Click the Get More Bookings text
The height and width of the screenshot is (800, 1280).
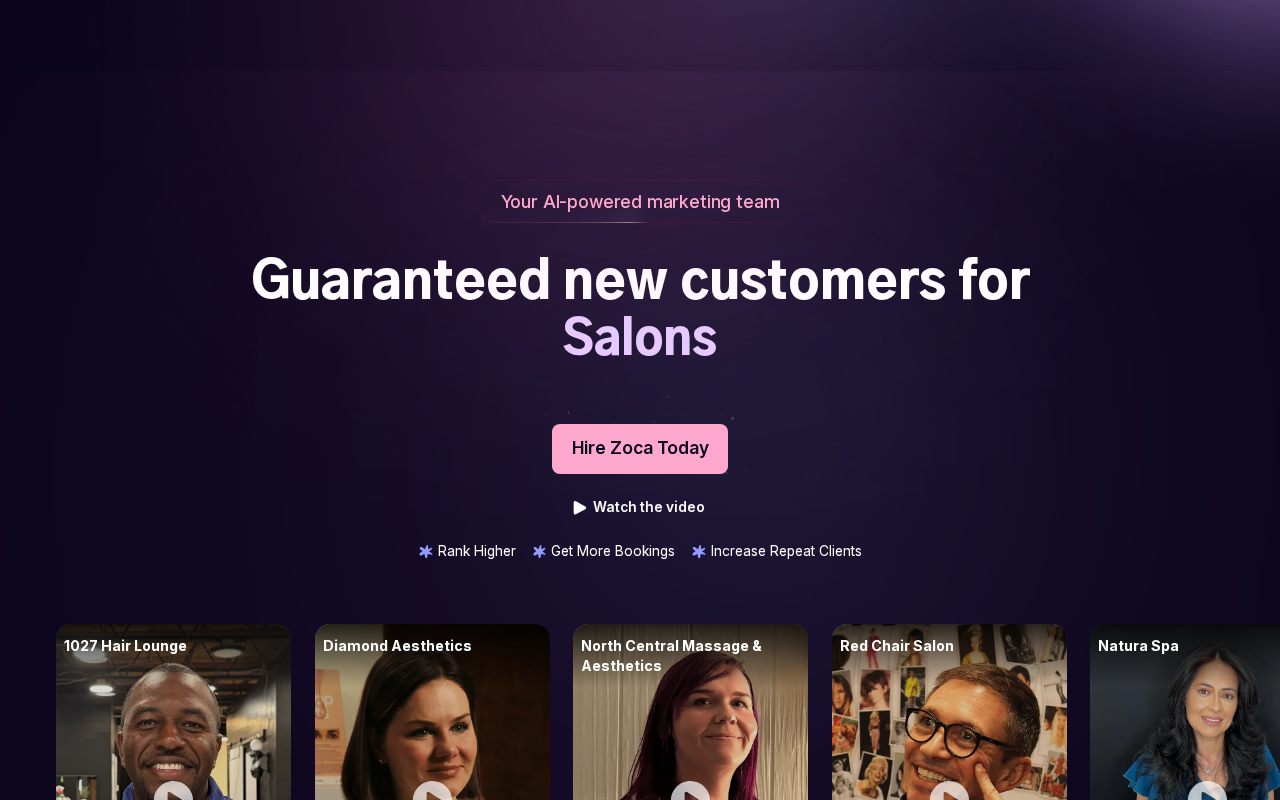point(613,551)
